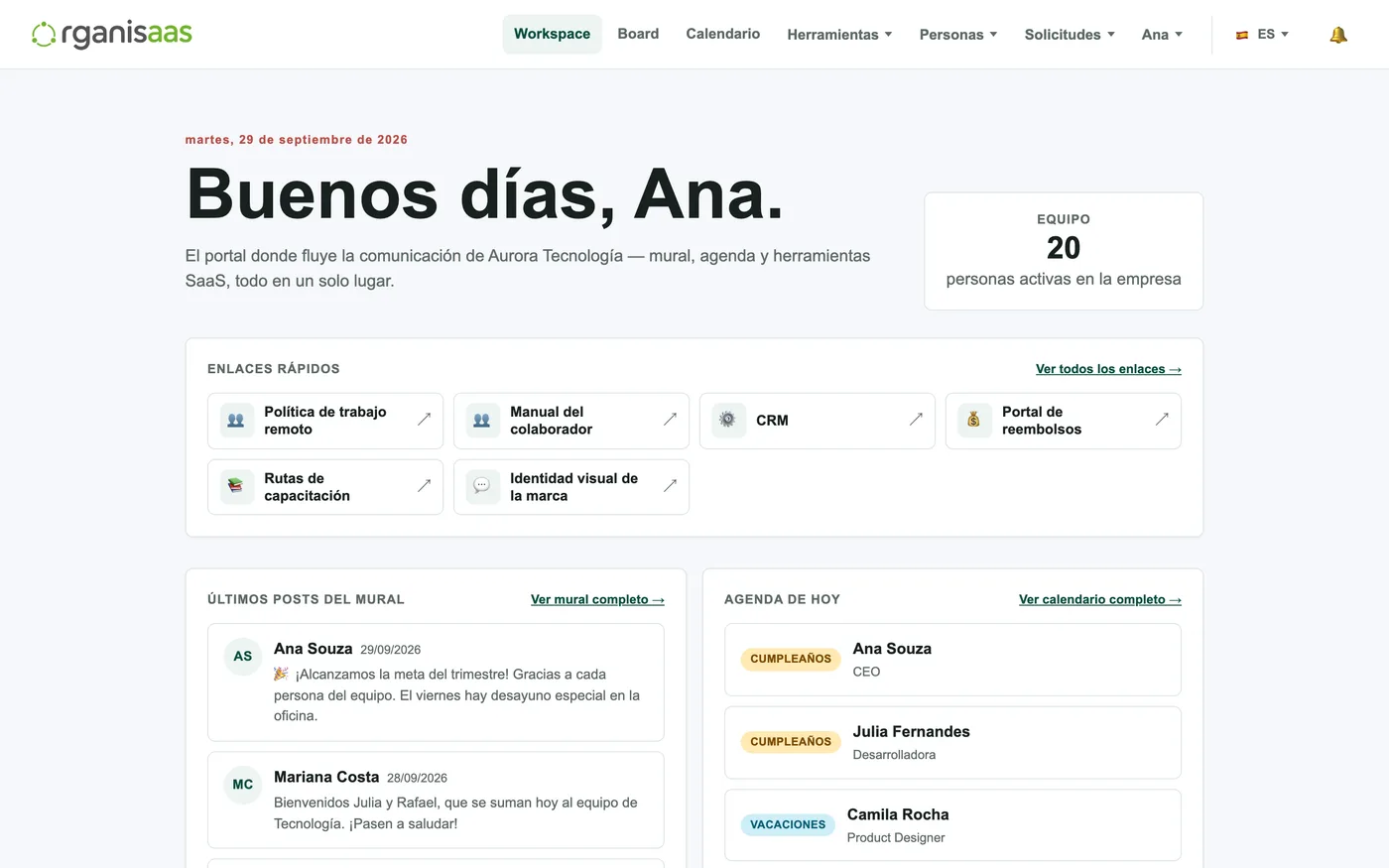Open Julia Fernandes birthday agenda entry
Screen dimensions: 1389x868
(x=952, y=743)
